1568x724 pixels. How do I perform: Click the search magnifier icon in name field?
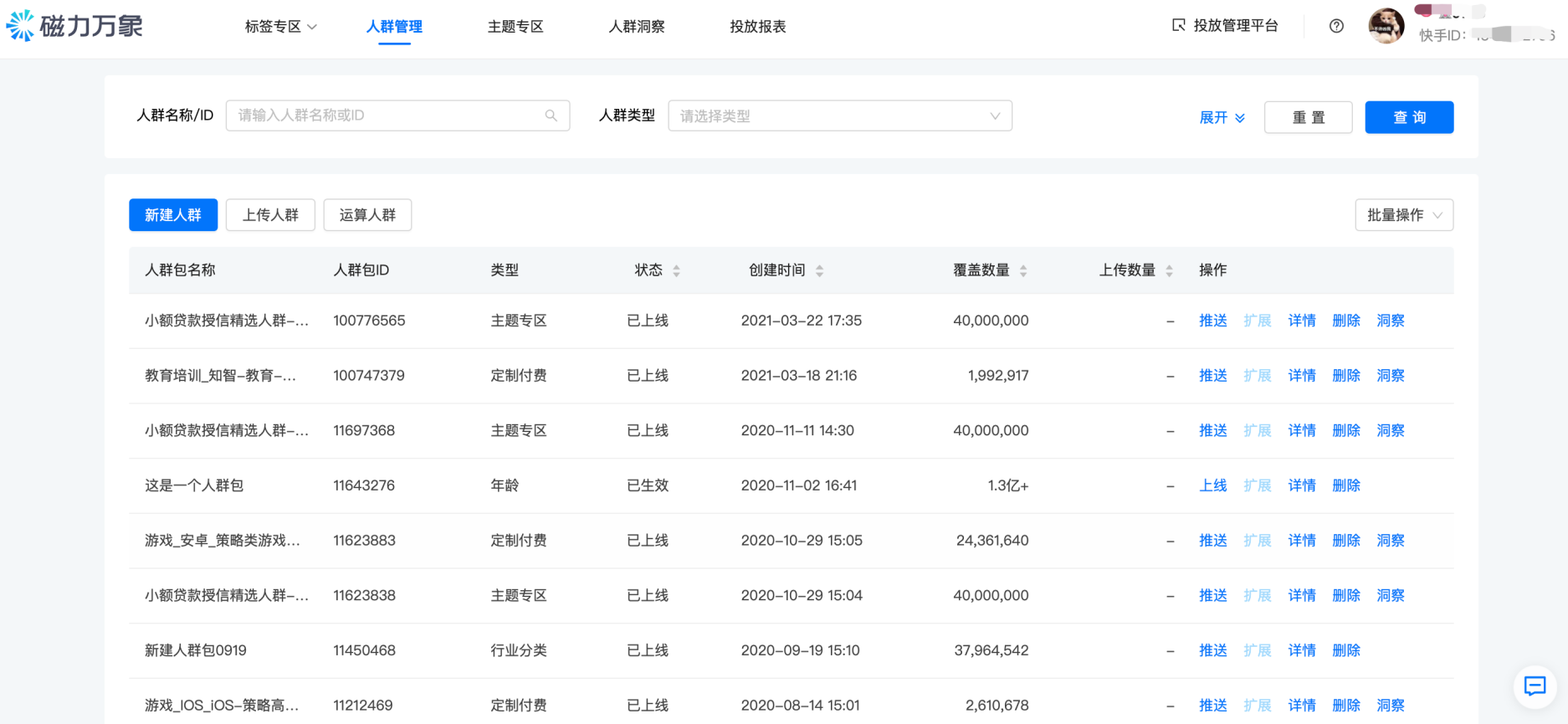551,116
